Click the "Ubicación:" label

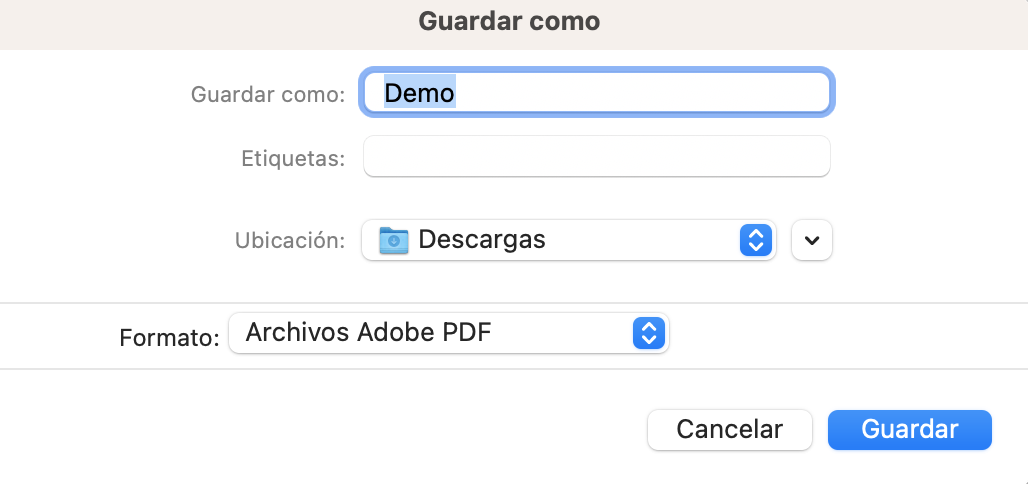point(290,240)
